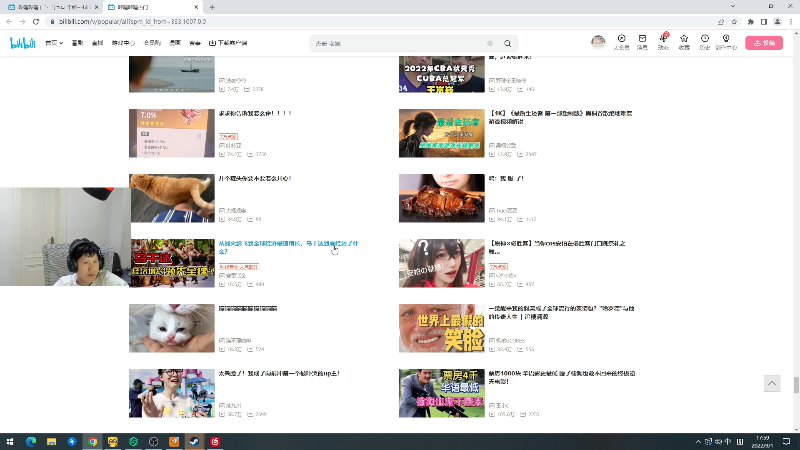Viewport: 800px width, 450px height.
Task: Open Steam from the taskbar
Action: point(194,441)
